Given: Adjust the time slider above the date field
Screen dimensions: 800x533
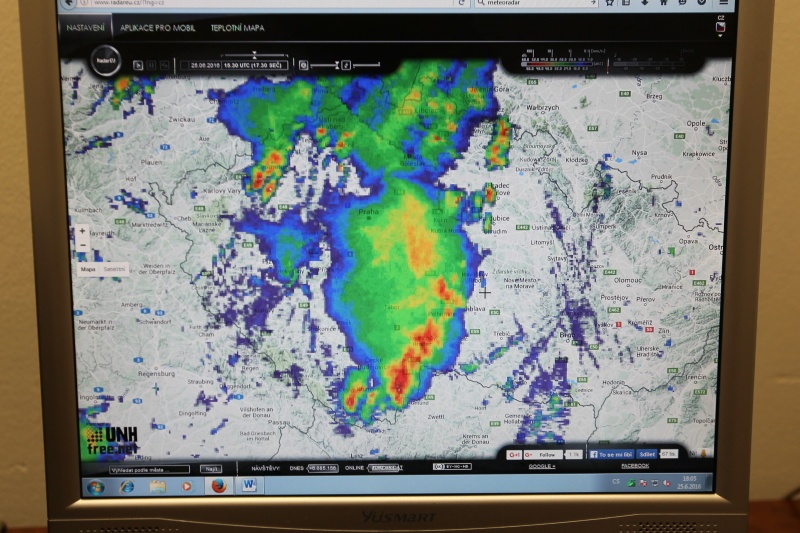Looking at the screenshot, I should click(x=254, y=54).
